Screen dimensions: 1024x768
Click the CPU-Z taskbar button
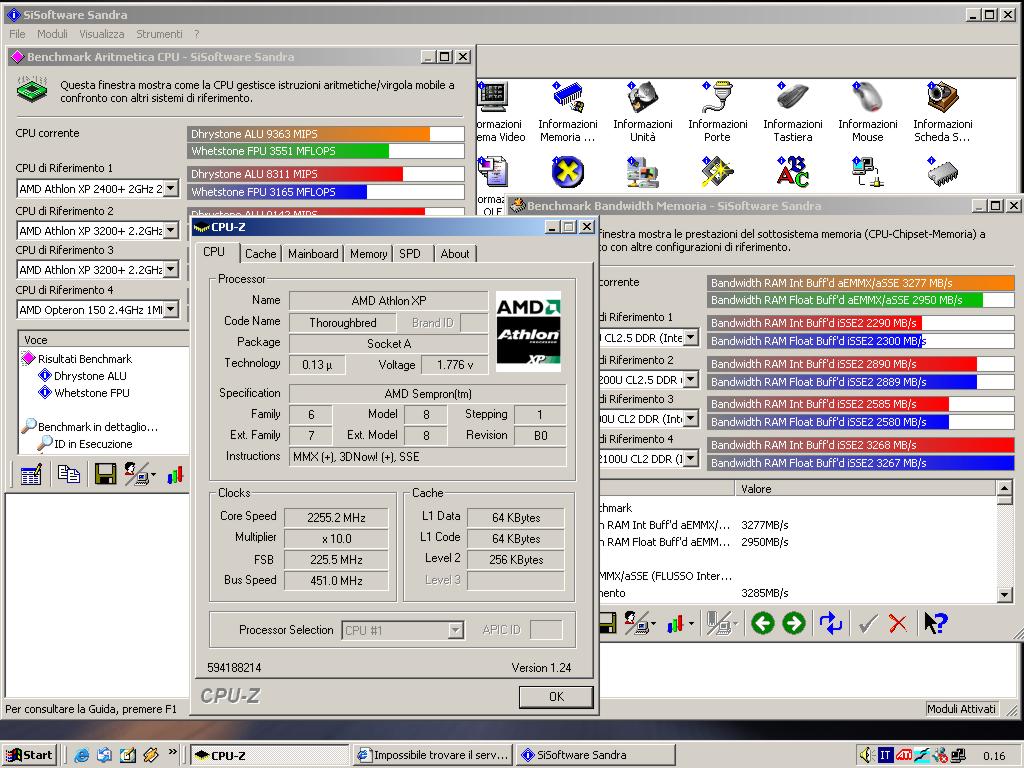(270, 755)
